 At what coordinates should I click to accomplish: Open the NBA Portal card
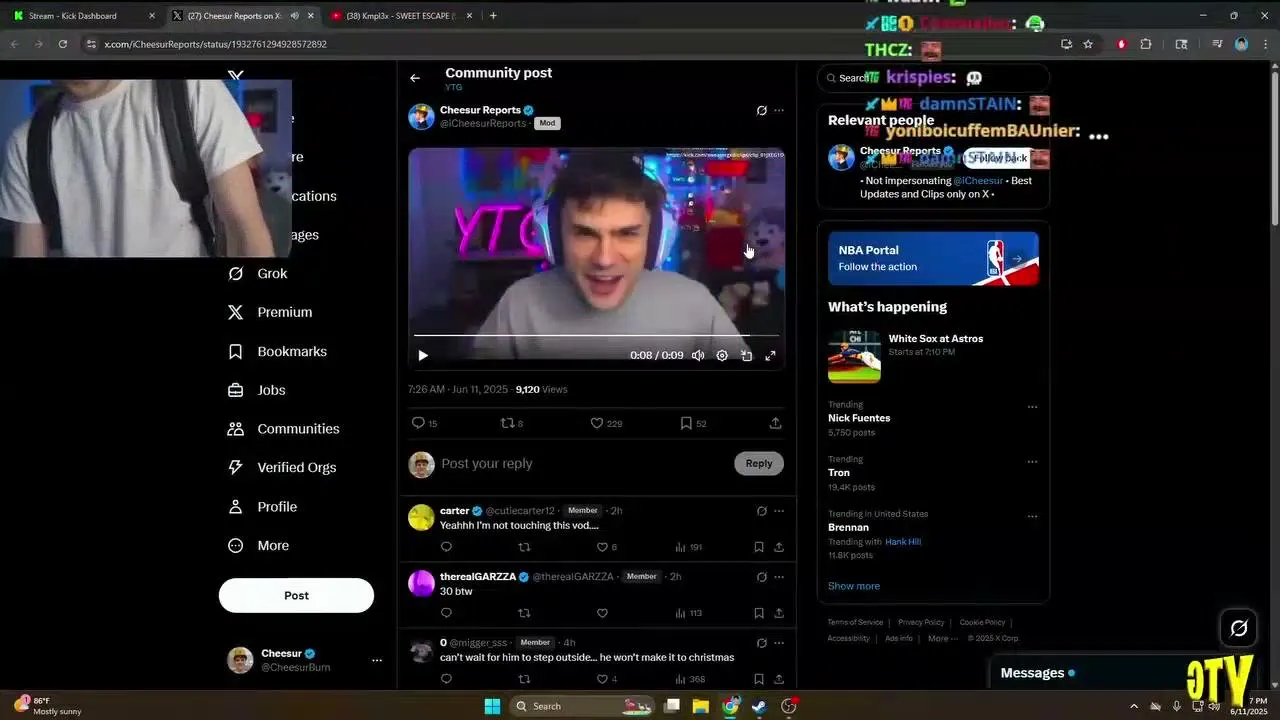click(933, 259)
